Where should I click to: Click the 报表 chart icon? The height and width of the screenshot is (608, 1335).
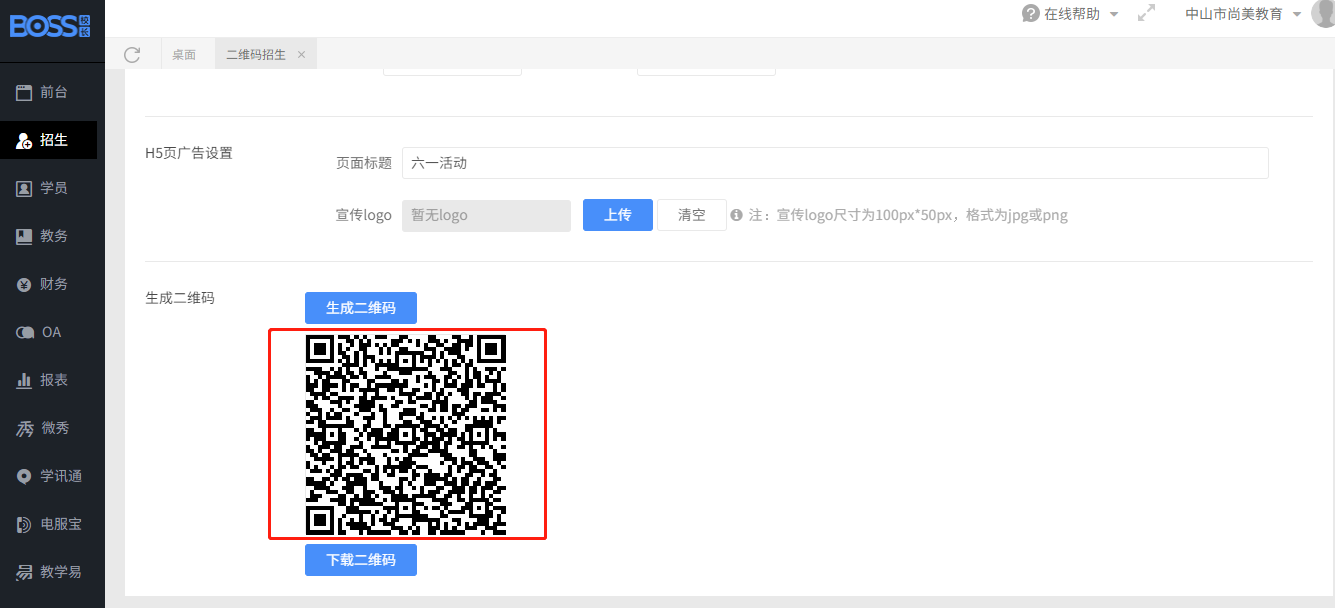point(24,380)
